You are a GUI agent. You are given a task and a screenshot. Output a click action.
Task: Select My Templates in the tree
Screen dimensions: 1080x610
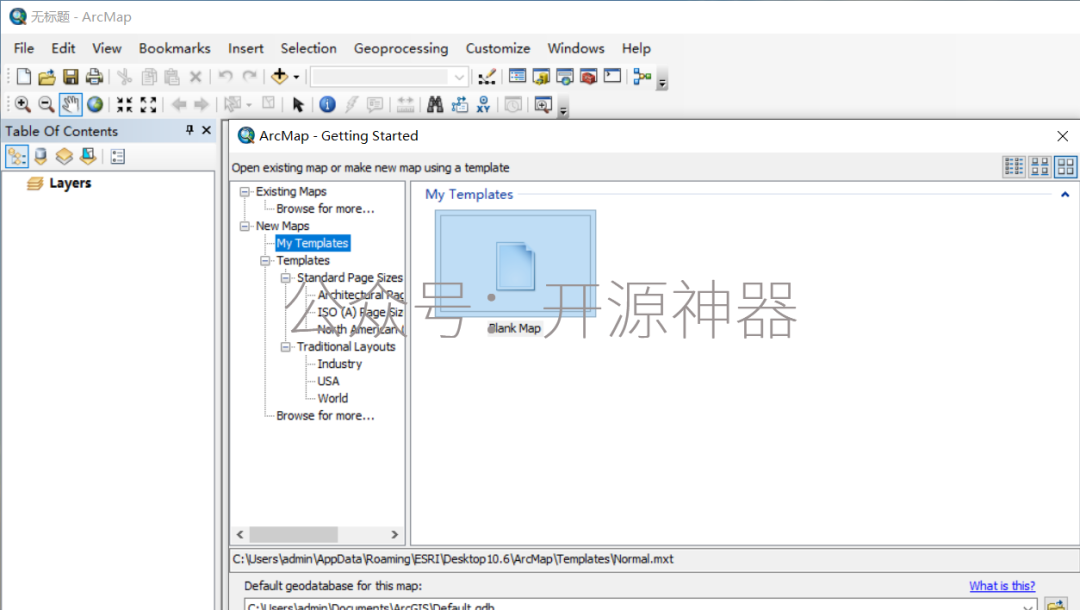click(x=313, y=243)
